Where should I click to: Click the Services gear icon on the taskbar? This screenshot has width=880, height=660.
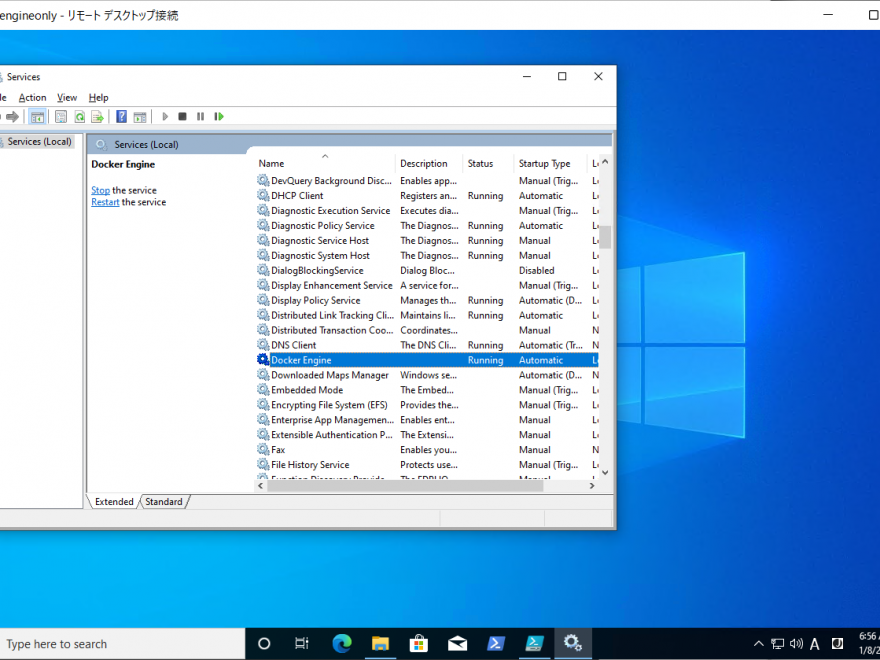point(572,643)
